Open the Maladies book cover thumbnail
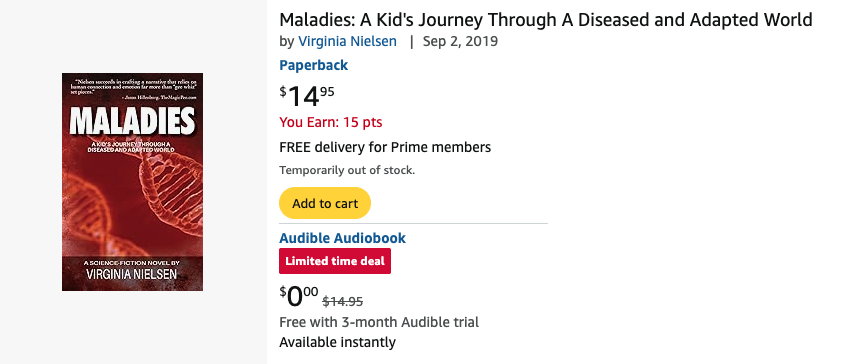842x364 pixels. (132, 182)
